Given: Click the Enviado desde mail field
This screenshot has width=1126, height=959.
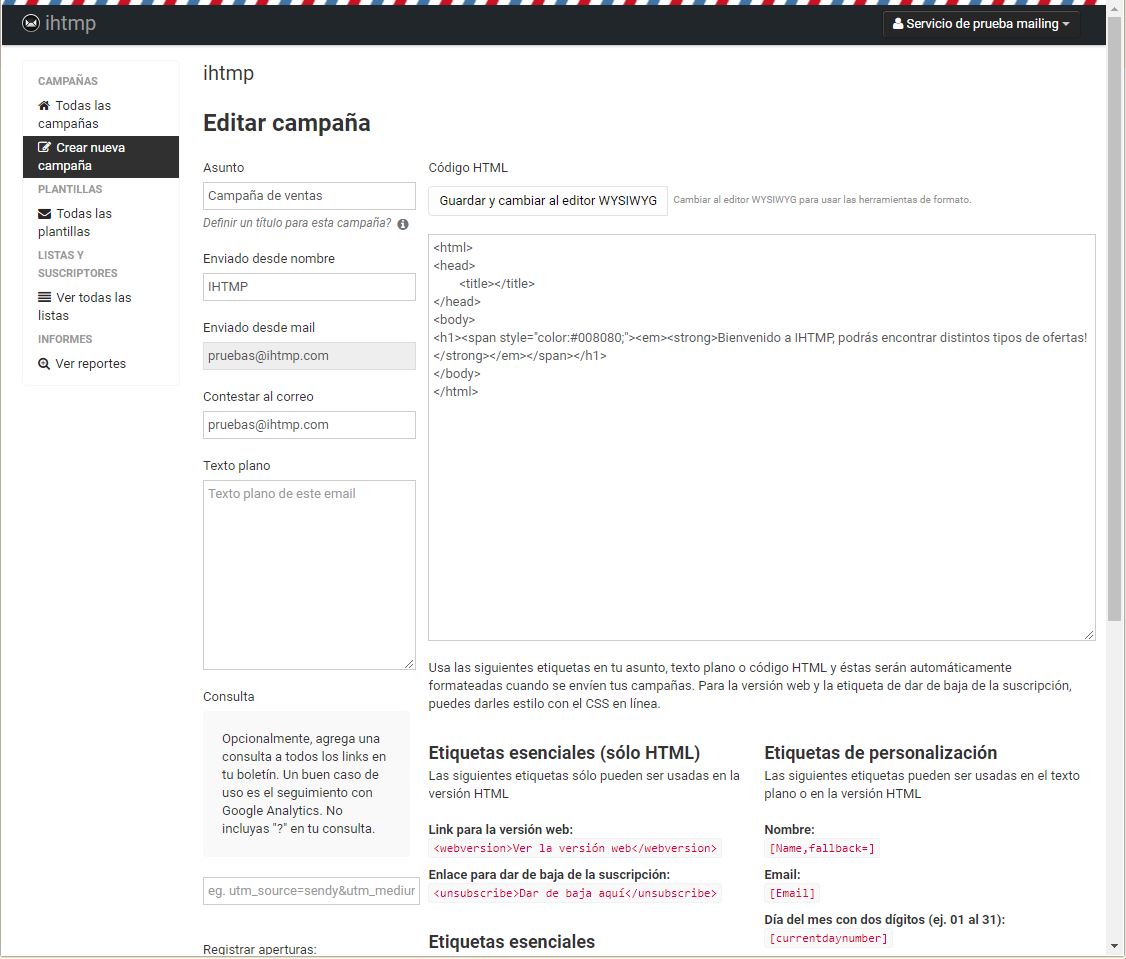Looking at the screenshot, I should click(x=310, y=356).
